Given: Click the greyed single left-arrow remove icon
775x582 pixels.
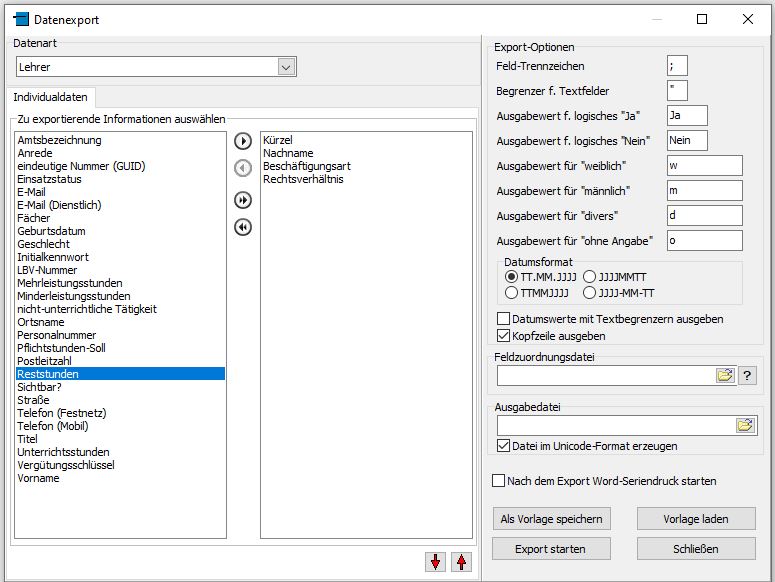Looking at the screenshot, I should [243, 168].
